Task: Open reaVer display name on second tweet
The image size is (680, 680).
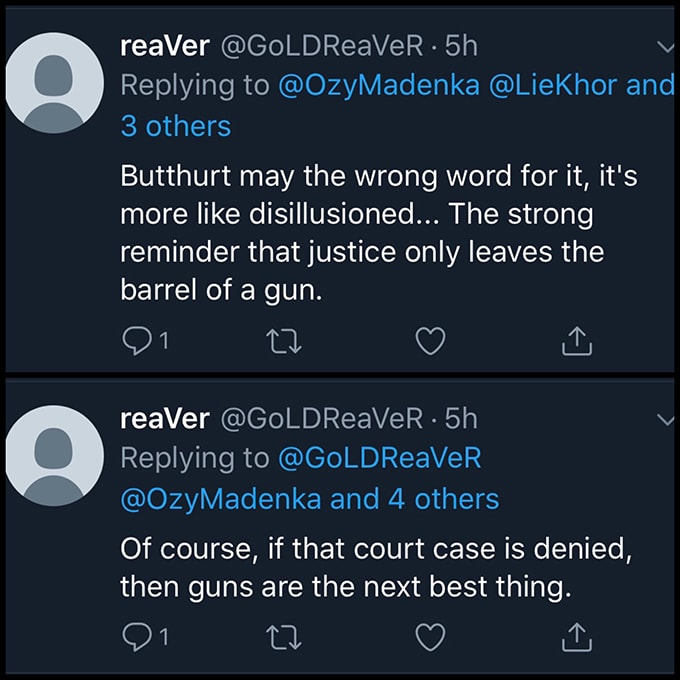Action: (x=164, y=418)
